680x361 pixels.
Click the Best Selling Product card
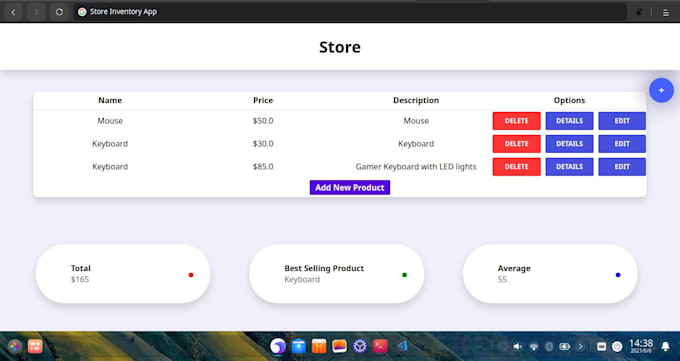point(337,274)
